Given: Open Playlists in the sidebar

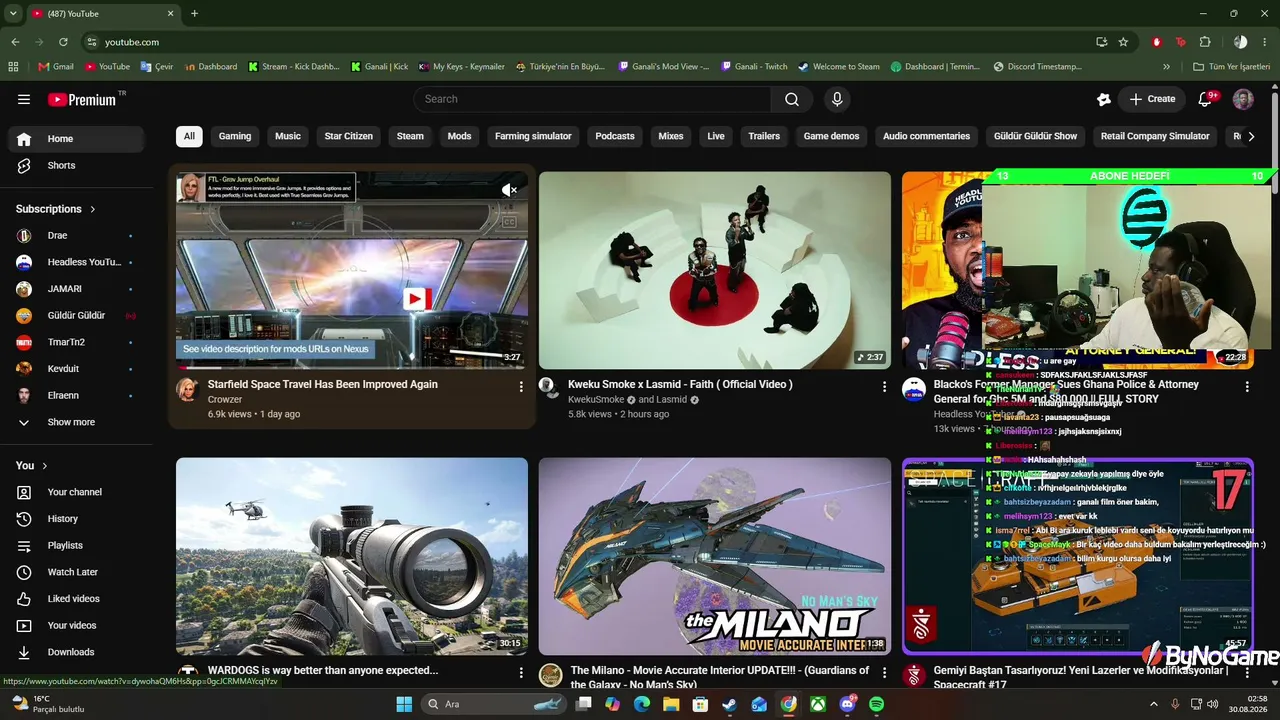Looking at the screenshot, I should tap(78, 545).
